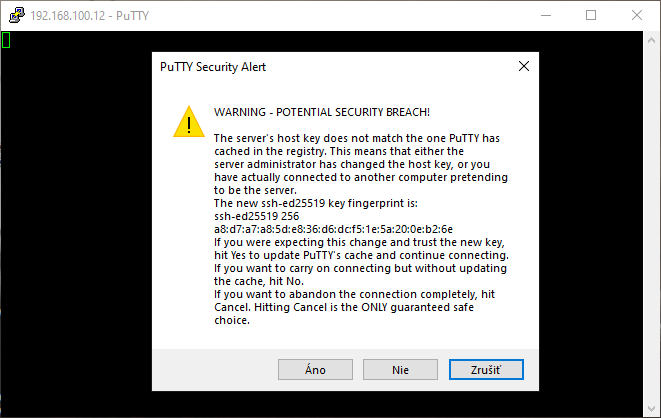Open the PuTTY system menu icon
The image size is (661, 418).
coord(17,15)
